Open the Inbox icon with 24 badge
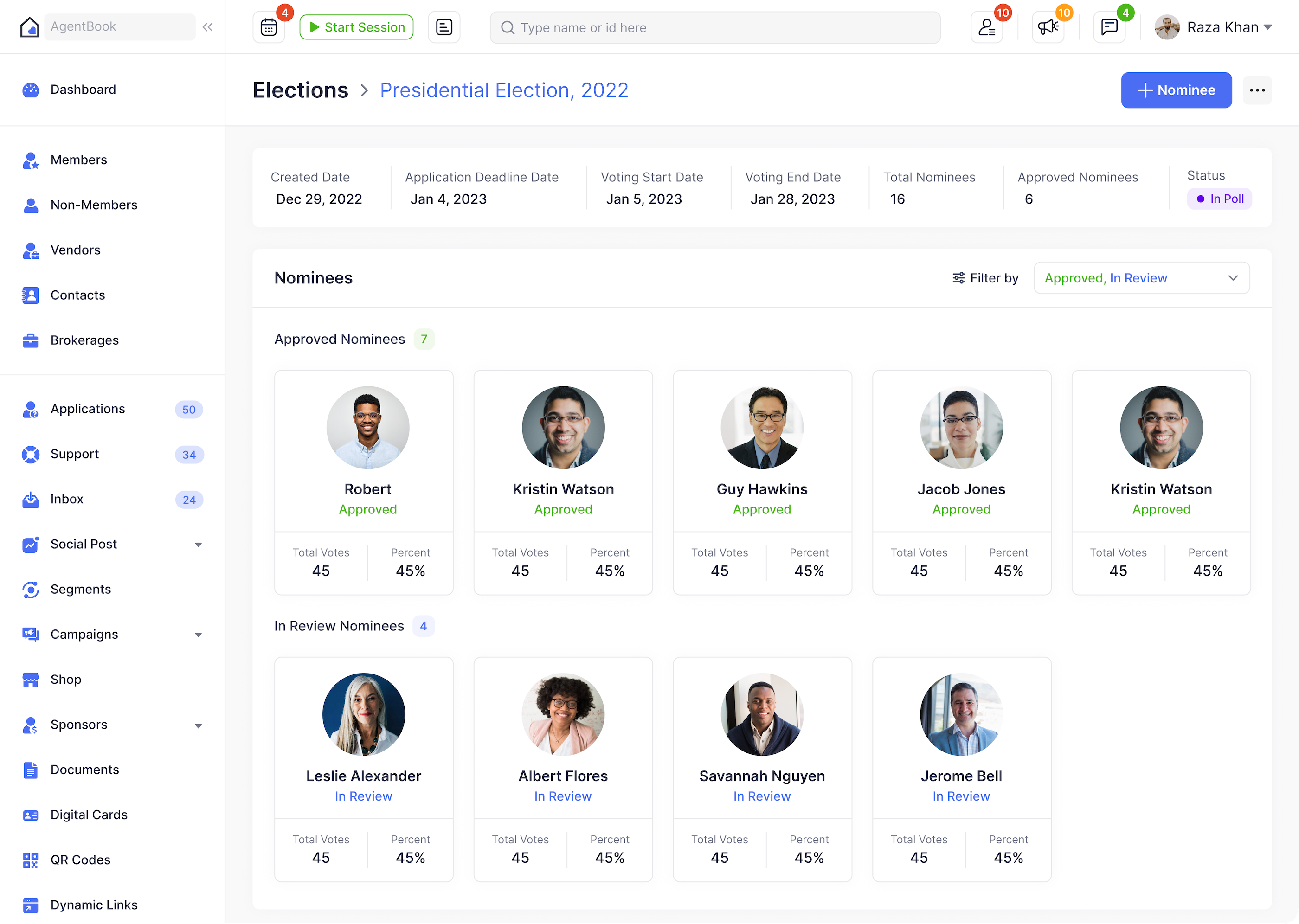This screenshot has width=1299, height=924. 31,499
